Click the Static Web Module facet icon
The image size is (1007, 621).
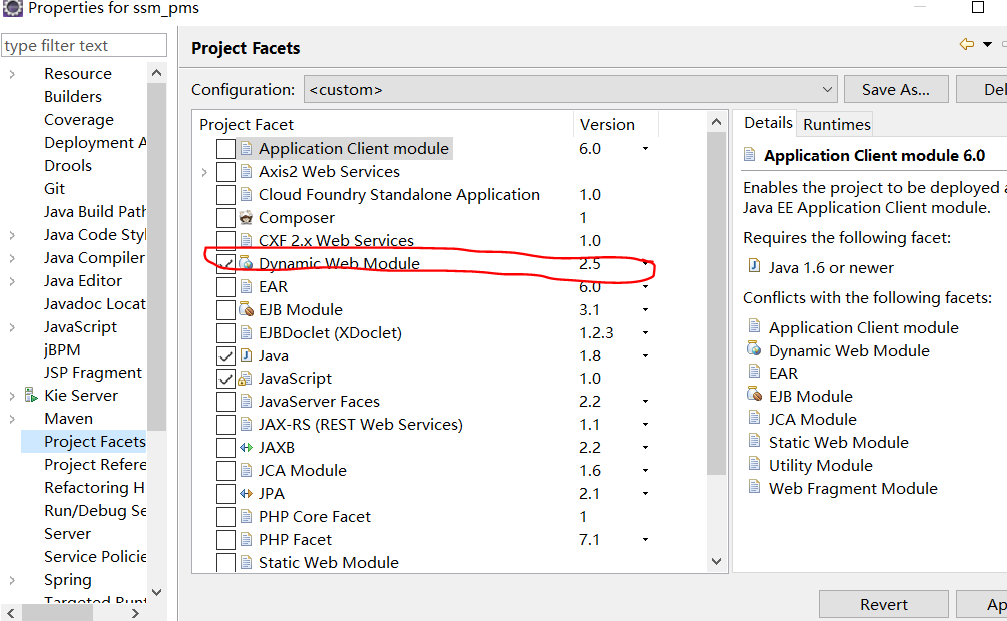click(246, 563)
